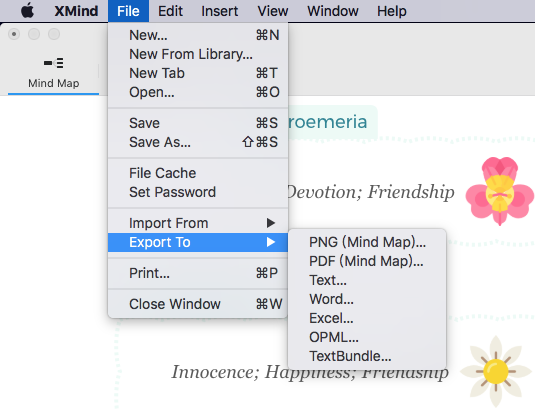Select Close Window menu item
The image size is (535, 410).
tap(198, 304)
